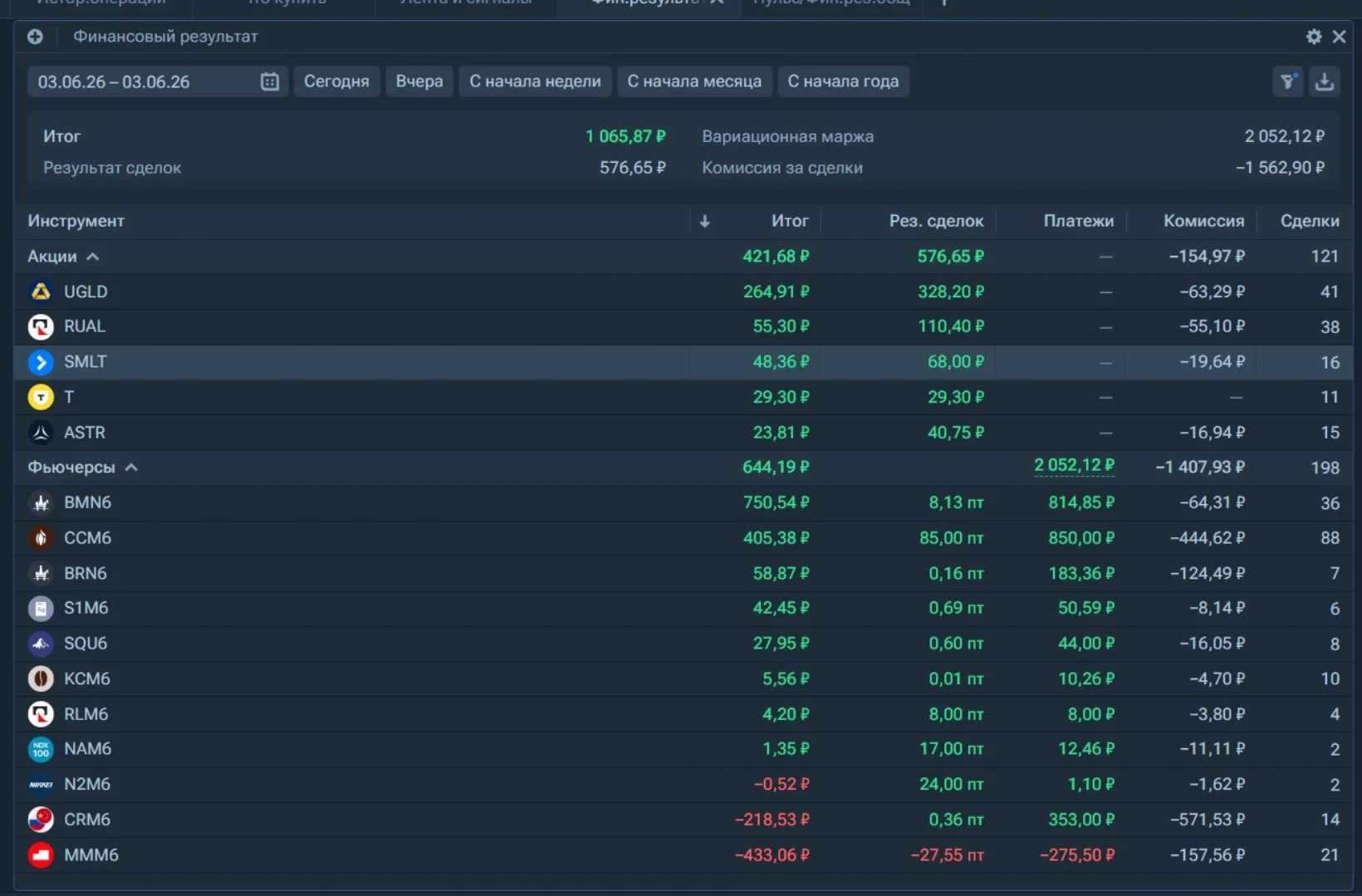Click the CRM6 futures logo
The width and height of the screenshot is (1362, 896).
(x=41, y=820)
